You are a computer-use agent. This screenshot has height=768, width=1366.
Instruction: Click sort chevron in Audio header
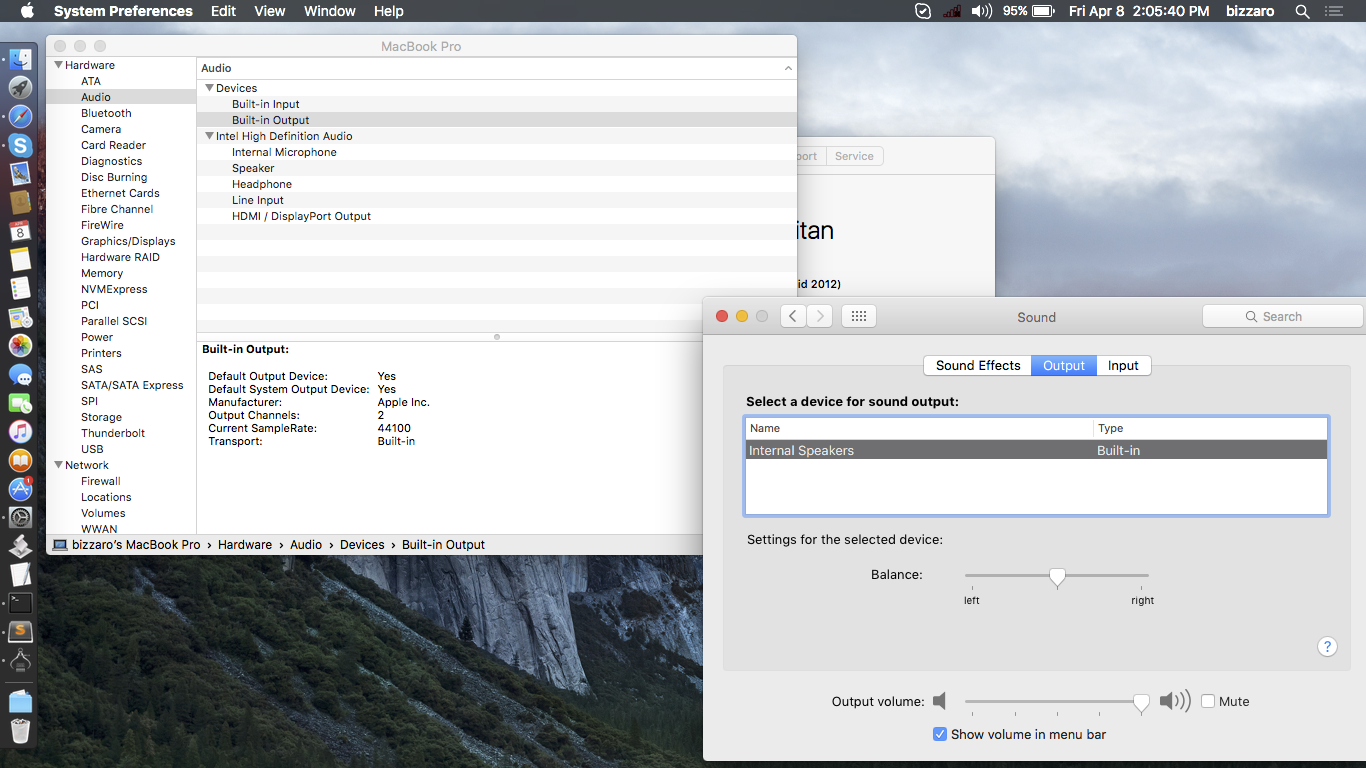pos(788,68)
